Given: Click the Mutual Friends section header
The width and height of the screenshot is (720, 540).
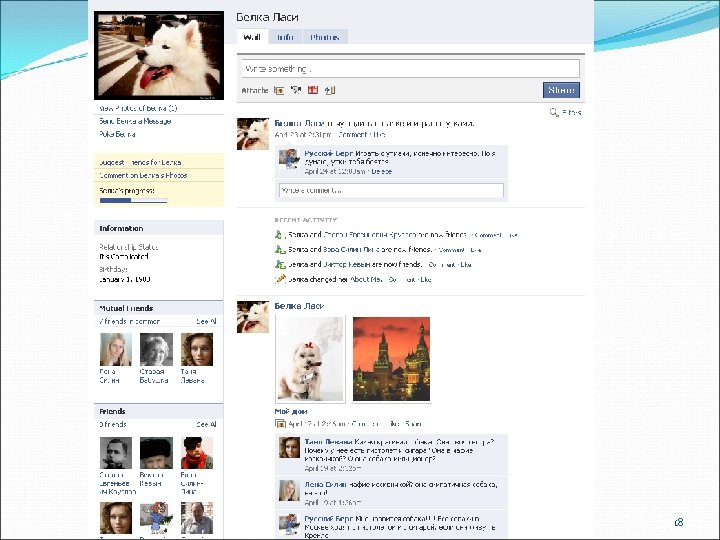Looking at the screenshot, I should 159,308.
